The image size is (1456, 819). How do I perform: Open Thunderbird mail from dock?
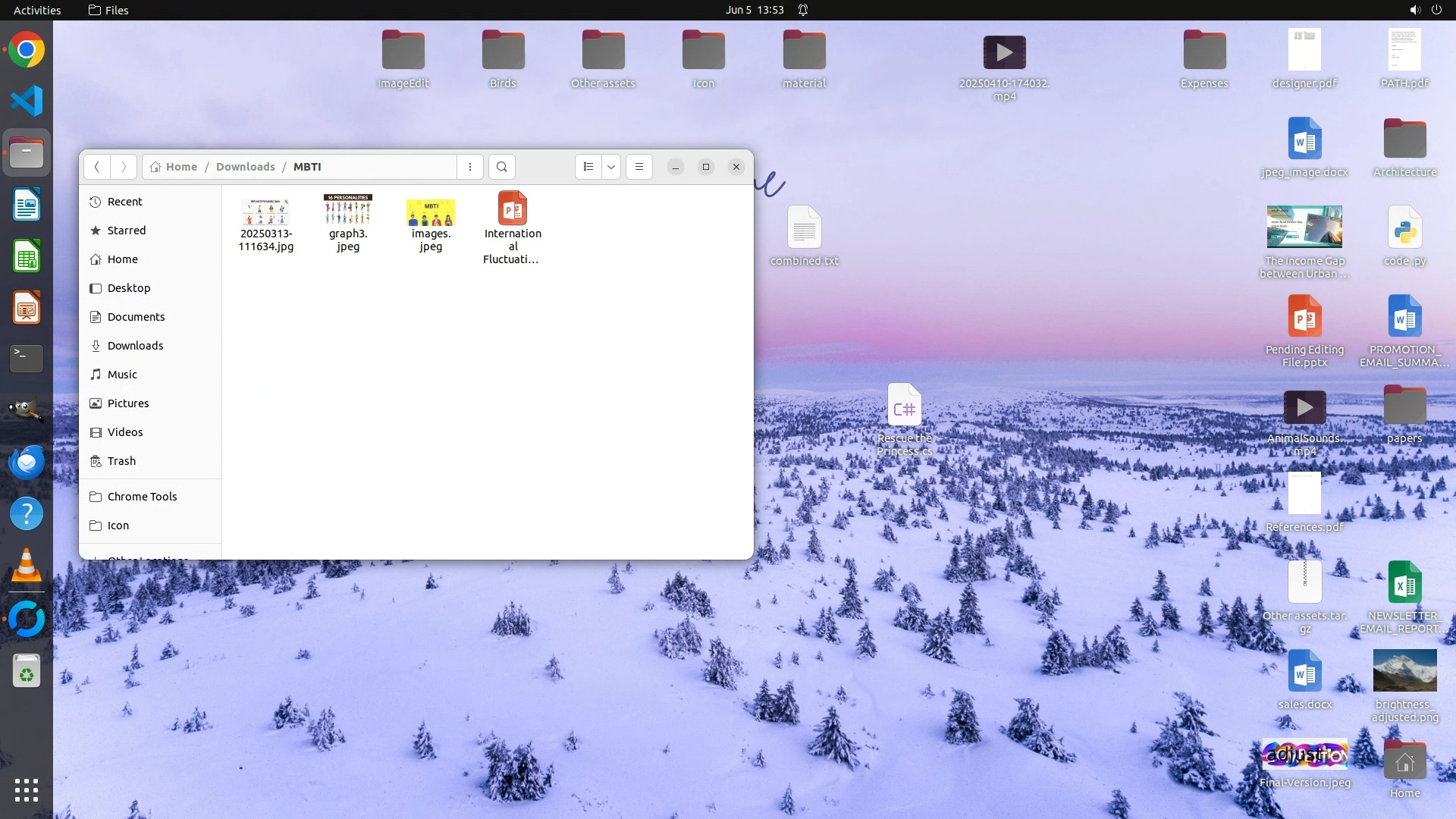pyautogui.click(x=27, y=462)
